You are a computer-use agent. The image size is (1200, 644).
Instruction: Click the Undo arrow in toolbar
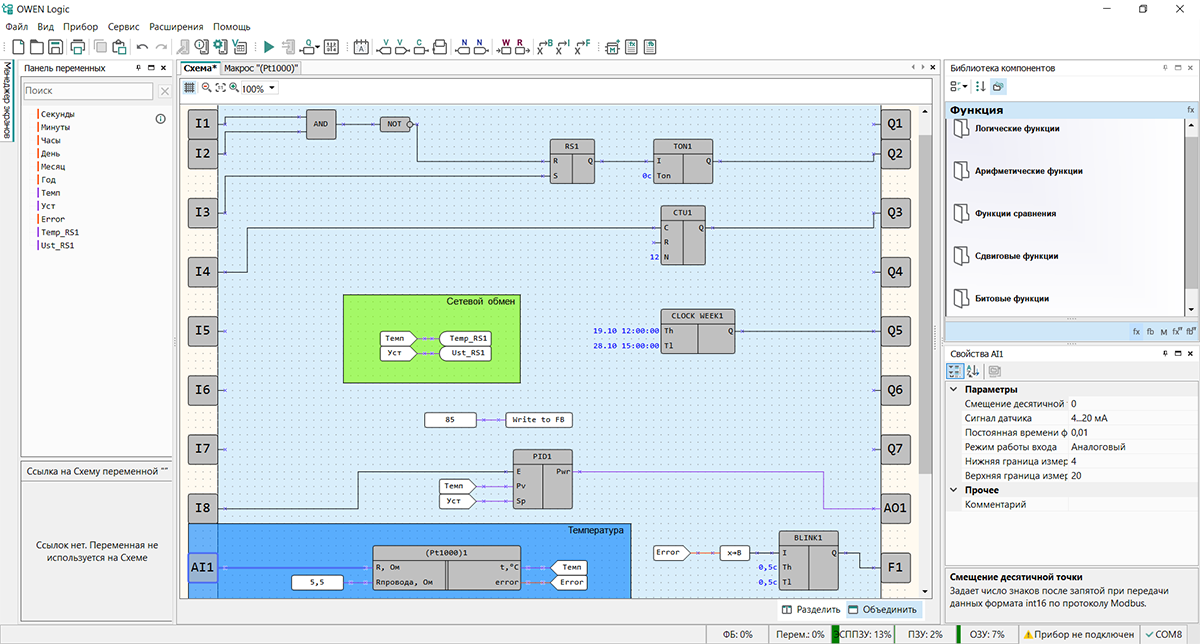click(142, 46)
